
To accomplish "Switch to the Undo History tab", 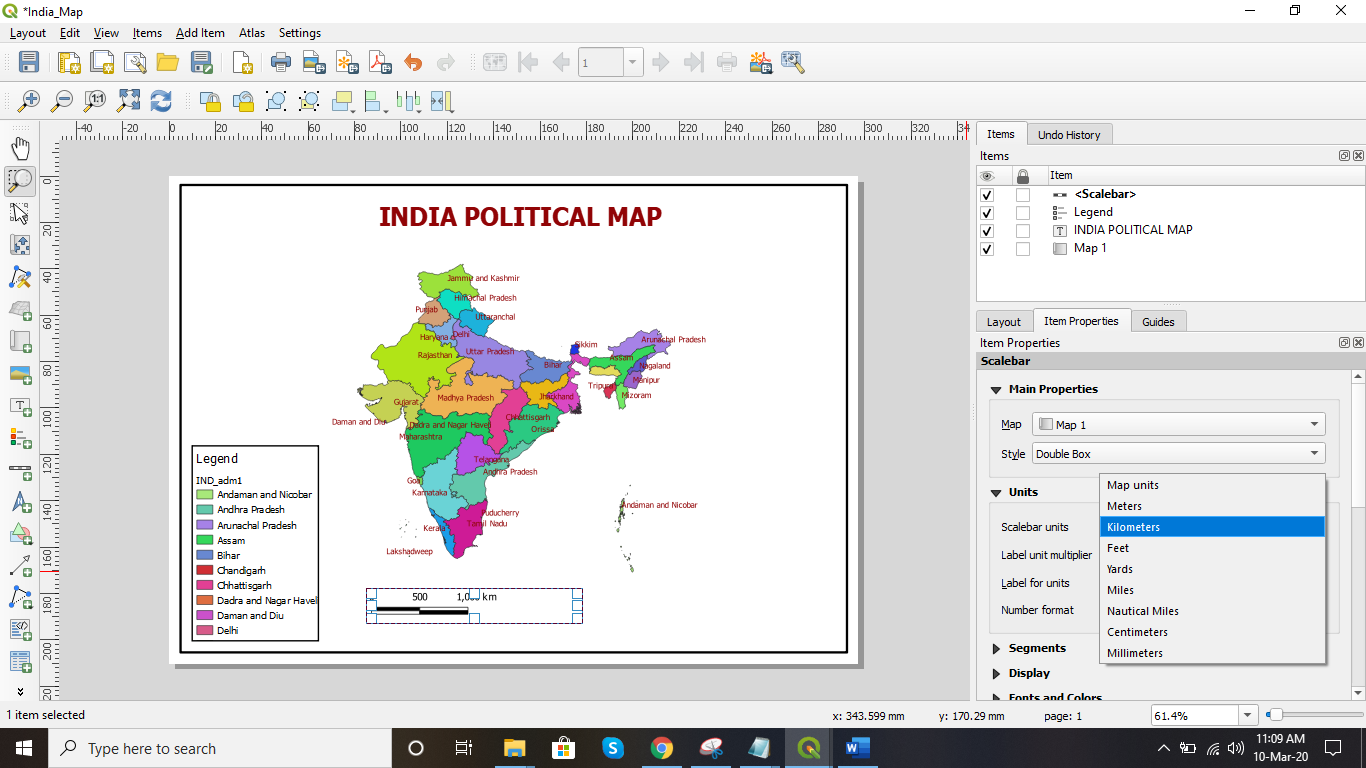I will point(1069,135).
